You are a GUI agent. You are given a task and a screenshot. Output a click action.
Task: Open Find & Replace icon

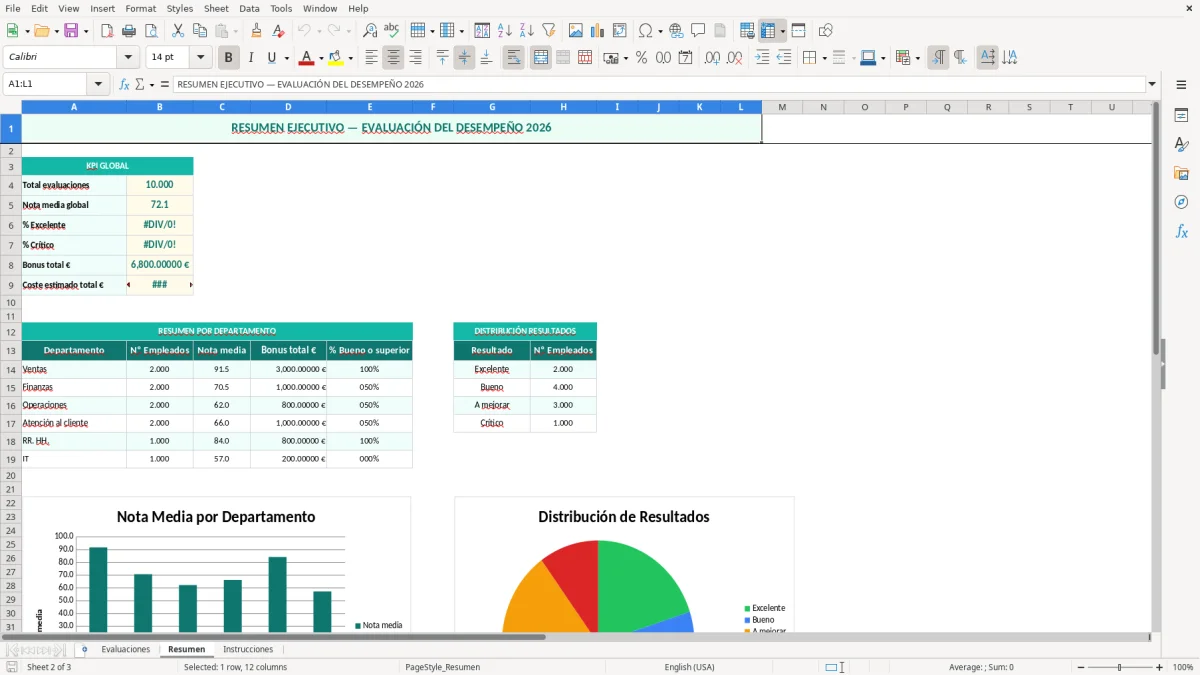tap(370, 31)
